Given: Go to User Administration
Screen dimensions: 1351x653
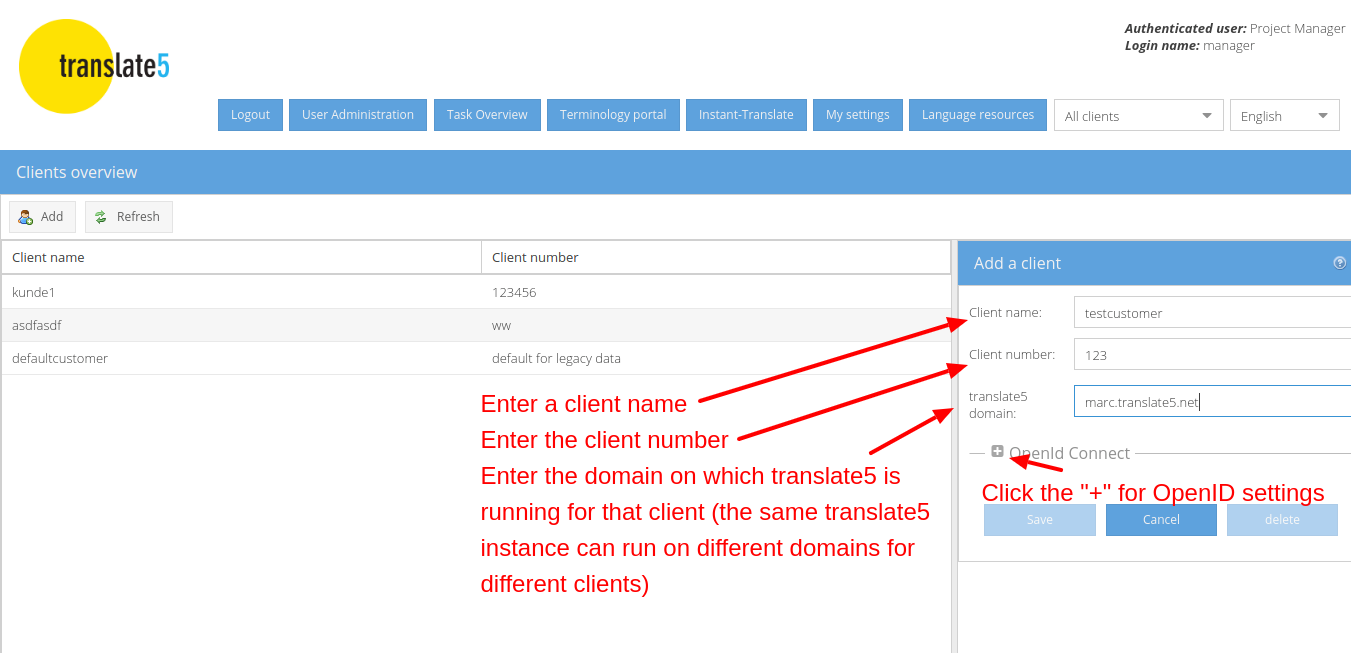Looking at the screenshot, I should pos(358,115).
